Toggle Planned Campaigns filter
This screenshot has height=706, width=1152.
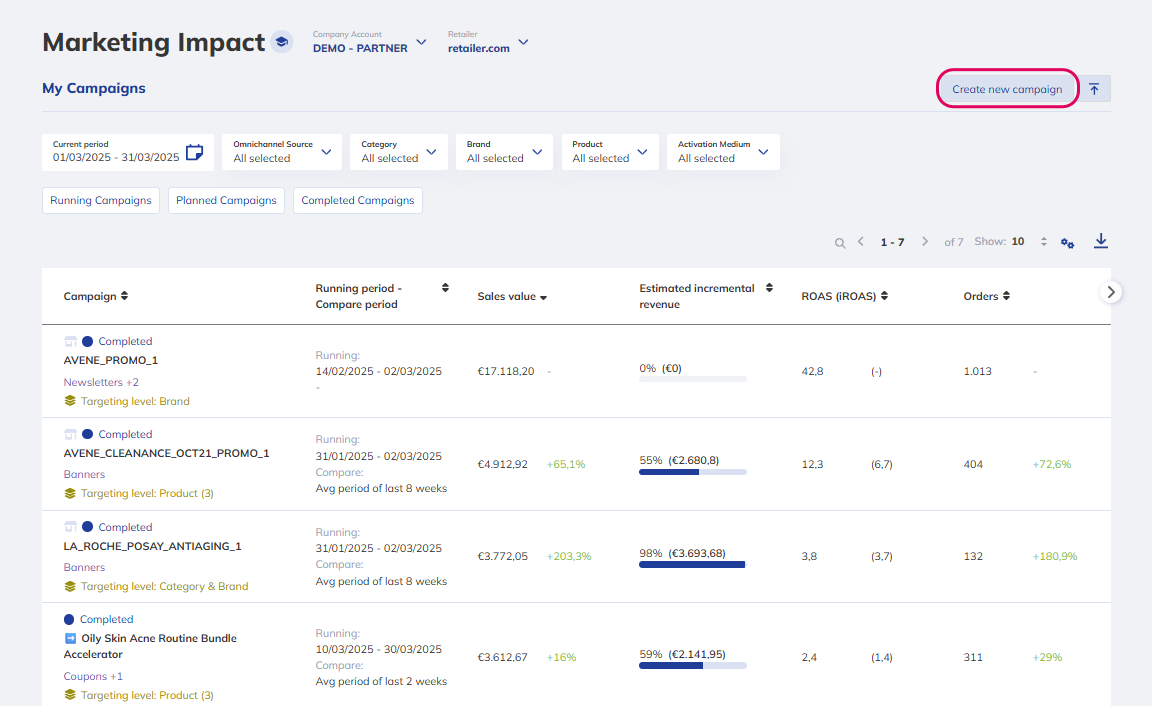tap(226, 200)
